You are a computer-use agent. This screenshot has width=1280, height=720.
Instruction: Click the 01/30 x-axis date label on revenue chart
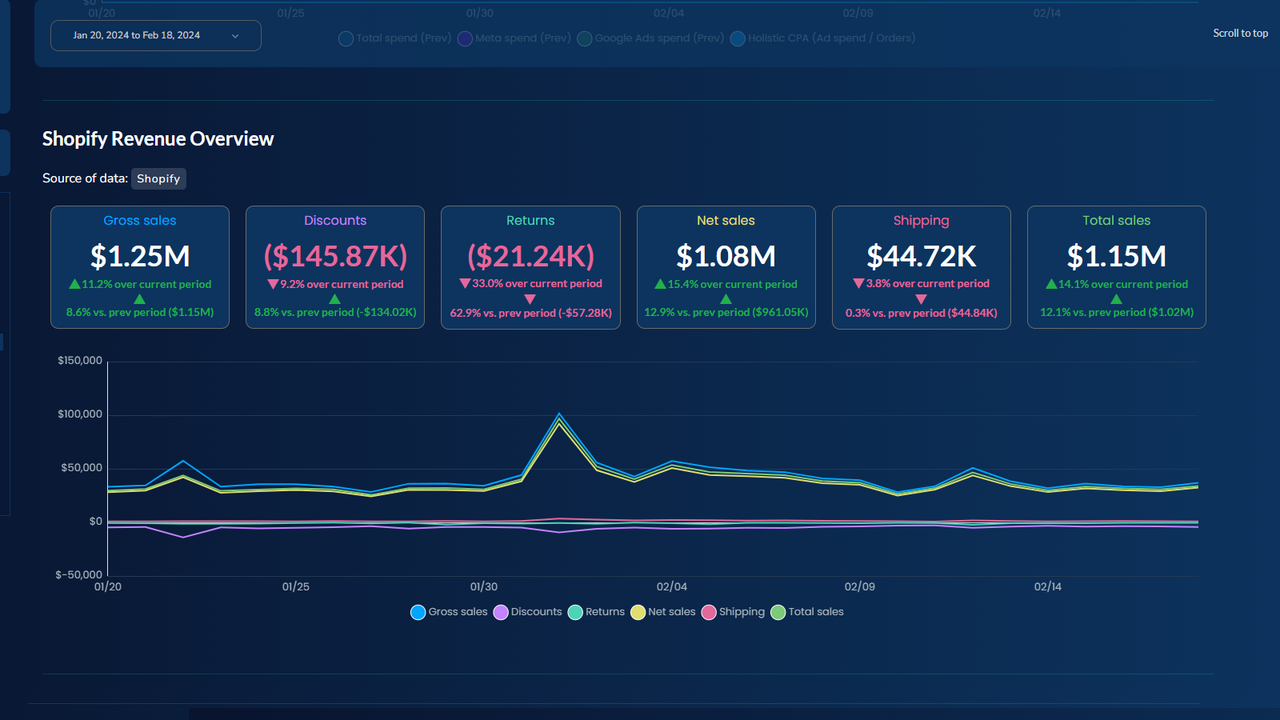click(x=484, y=587)
